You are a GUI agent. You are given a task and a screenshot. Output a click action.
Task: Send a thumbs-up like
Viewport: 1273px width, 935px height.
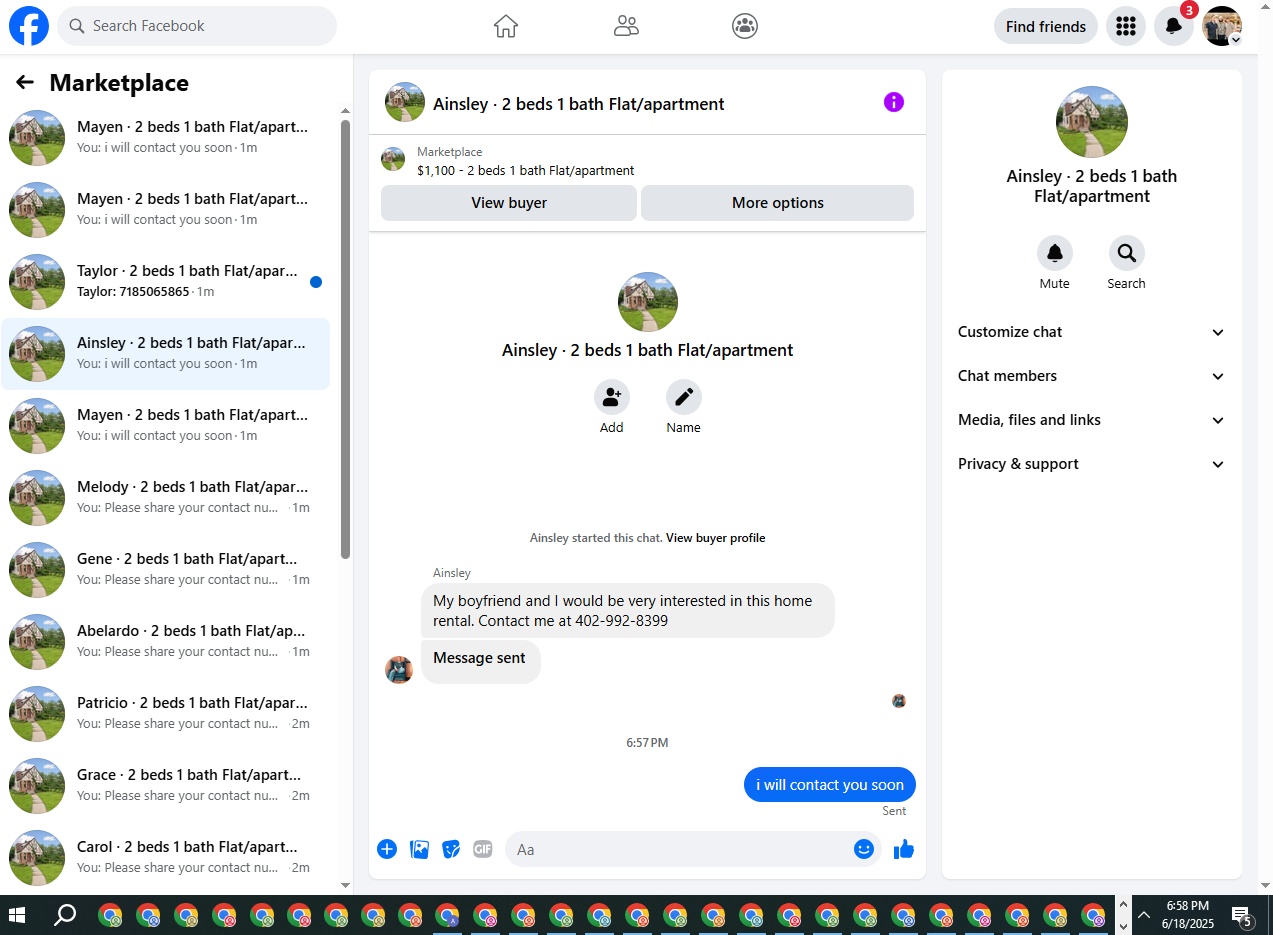point(904,849)
